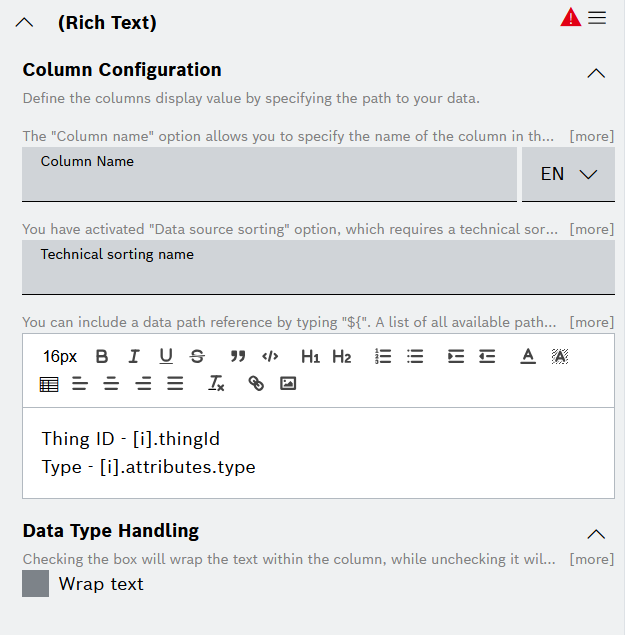Insert a table in the editor
The height and width of the screenshot is (635, 625).
(49, 384)
